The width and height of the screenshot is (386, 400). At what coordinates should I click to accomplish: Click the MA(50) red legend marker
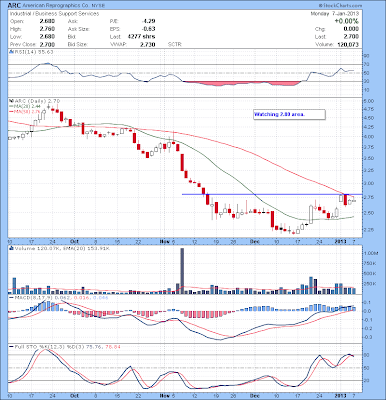coord(11,110)
